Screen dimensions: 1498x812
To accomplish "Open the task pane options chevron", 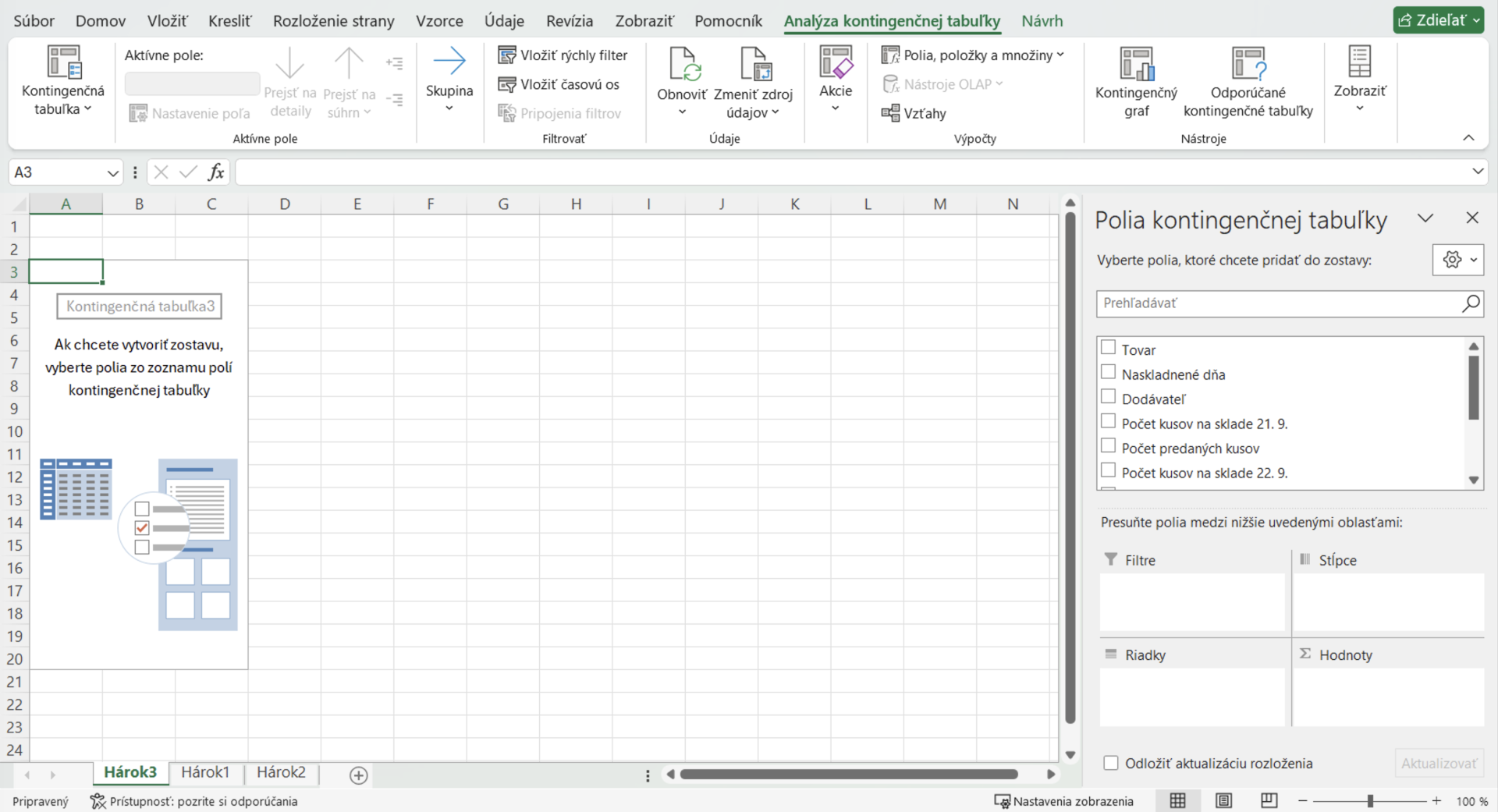I will [x=1425, y=218].
